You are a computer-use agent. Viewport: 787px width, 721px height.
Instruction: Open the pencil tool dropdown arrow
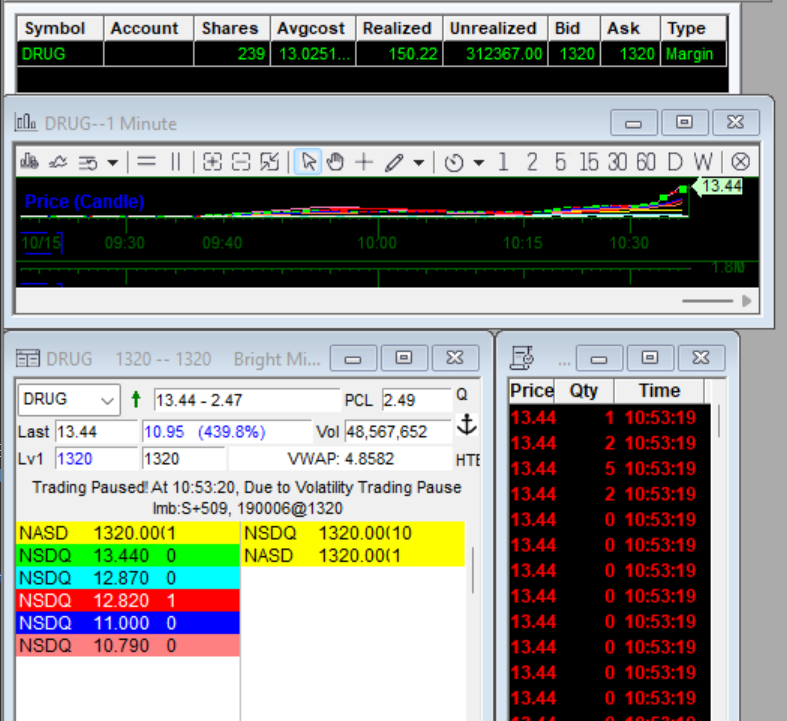419,163
